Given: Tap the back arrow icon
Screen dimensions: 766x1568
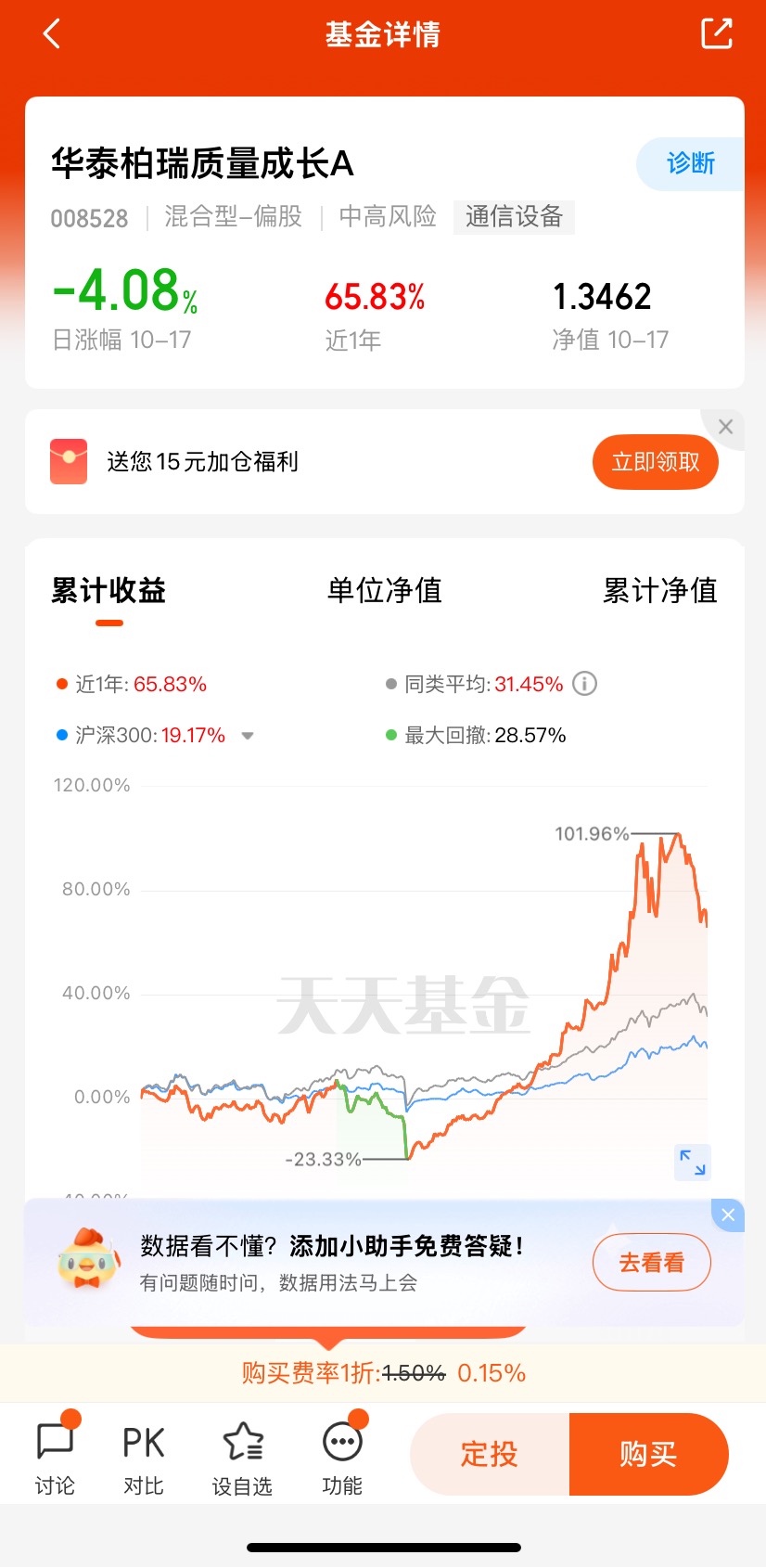Looking at the screenshot, I should click(x=52, y=34).
